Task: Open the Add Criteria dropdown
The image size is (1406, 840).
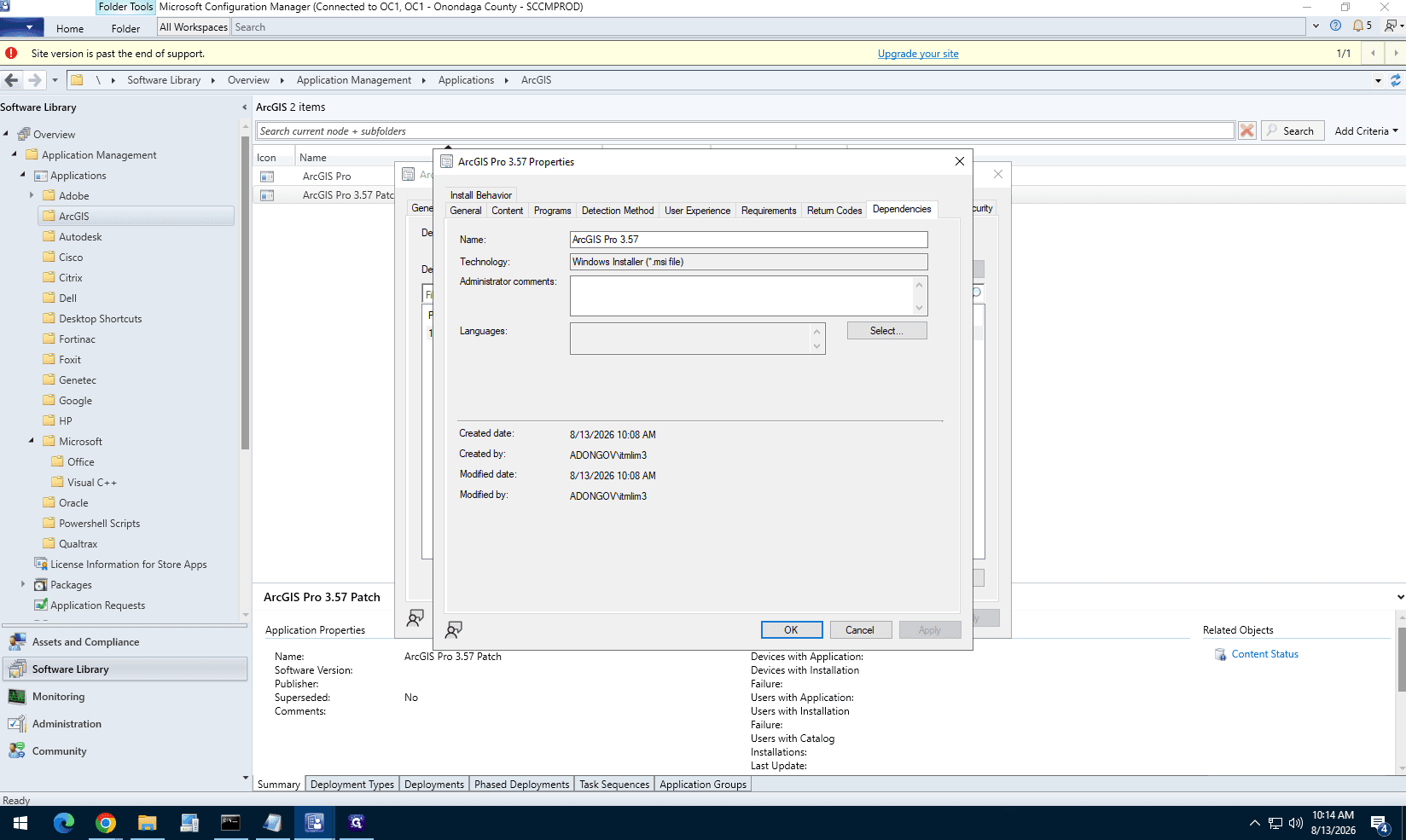Action: pos(1366,130)
